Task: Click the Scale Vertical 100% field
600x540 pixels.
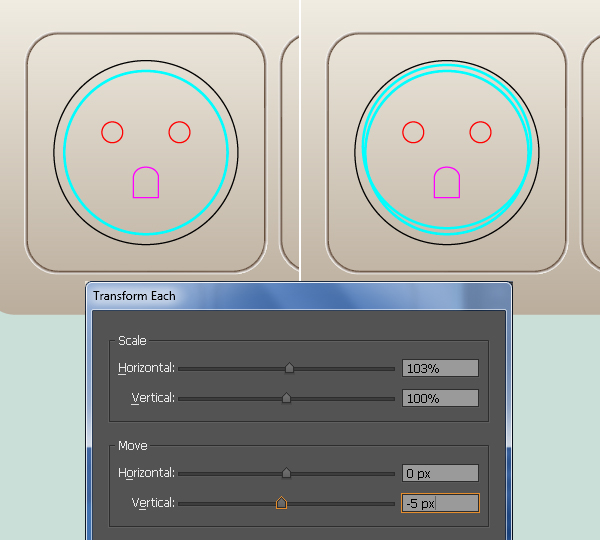Action: (440, 398)
